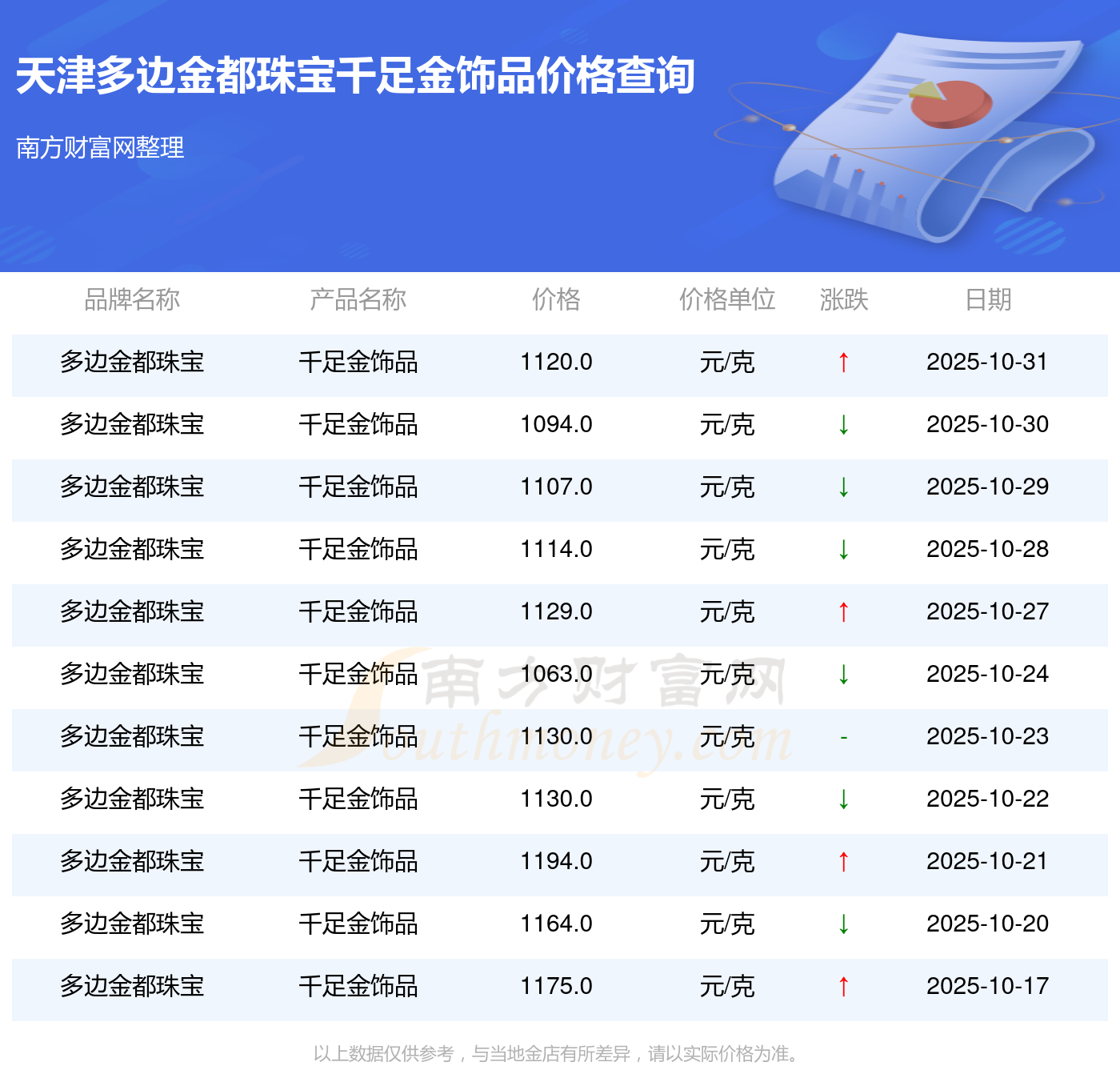Click the date 2025-10-28 cell

pos(987,550)
